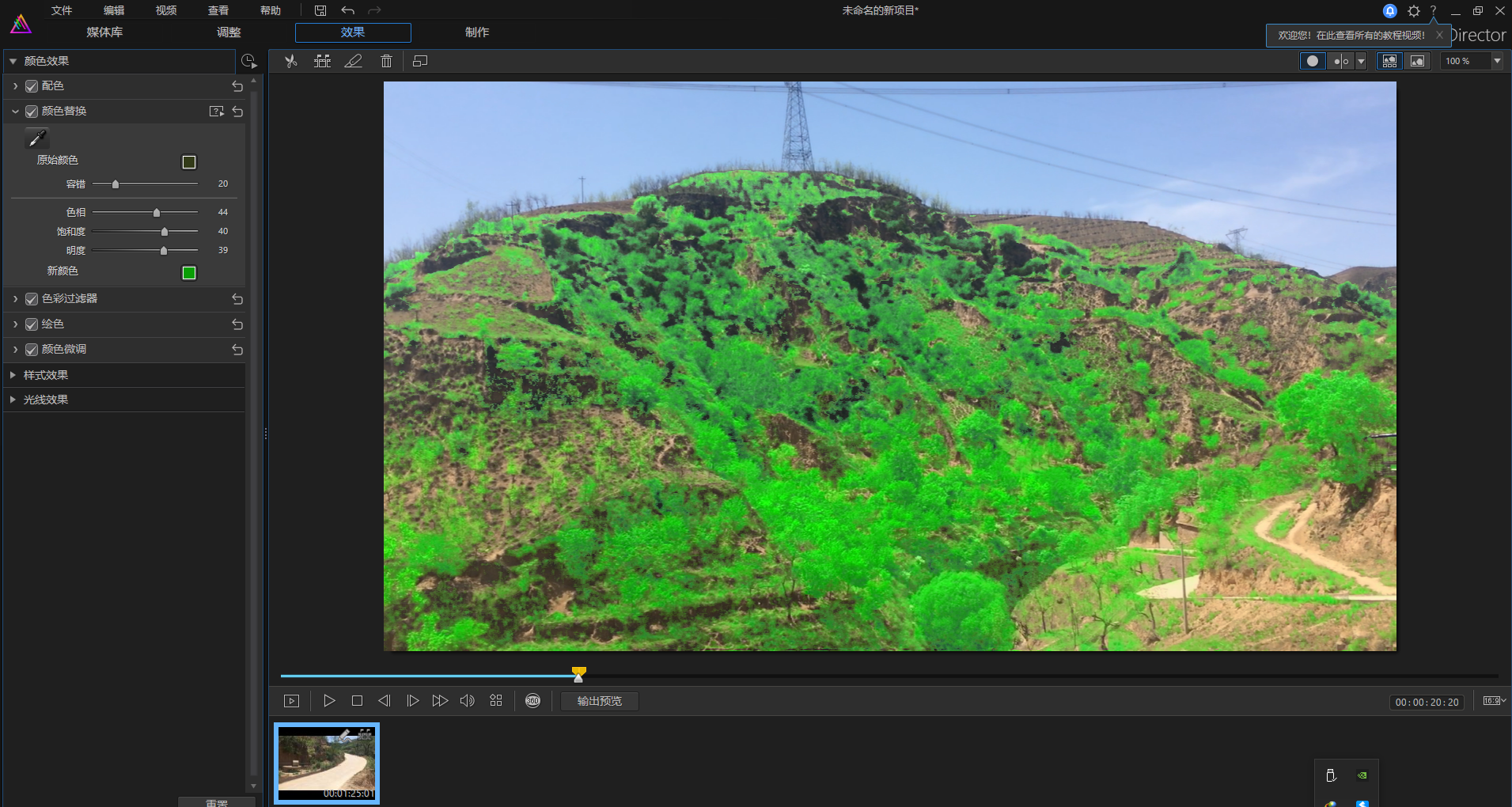Click the scissors trim tool icon

(291, 61)
